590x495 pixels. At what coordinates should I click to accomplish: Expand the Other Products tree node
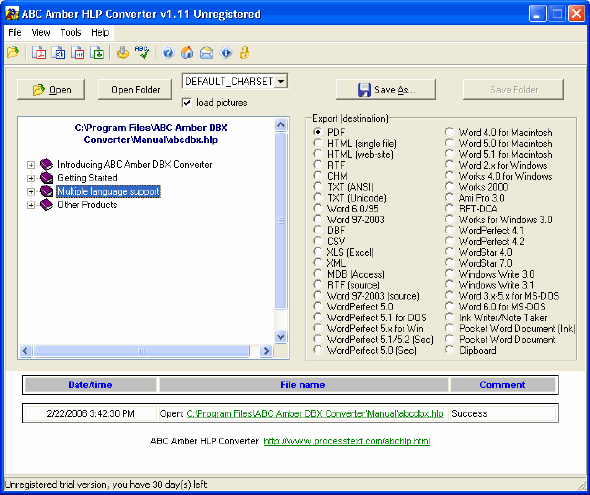point(31,205)
